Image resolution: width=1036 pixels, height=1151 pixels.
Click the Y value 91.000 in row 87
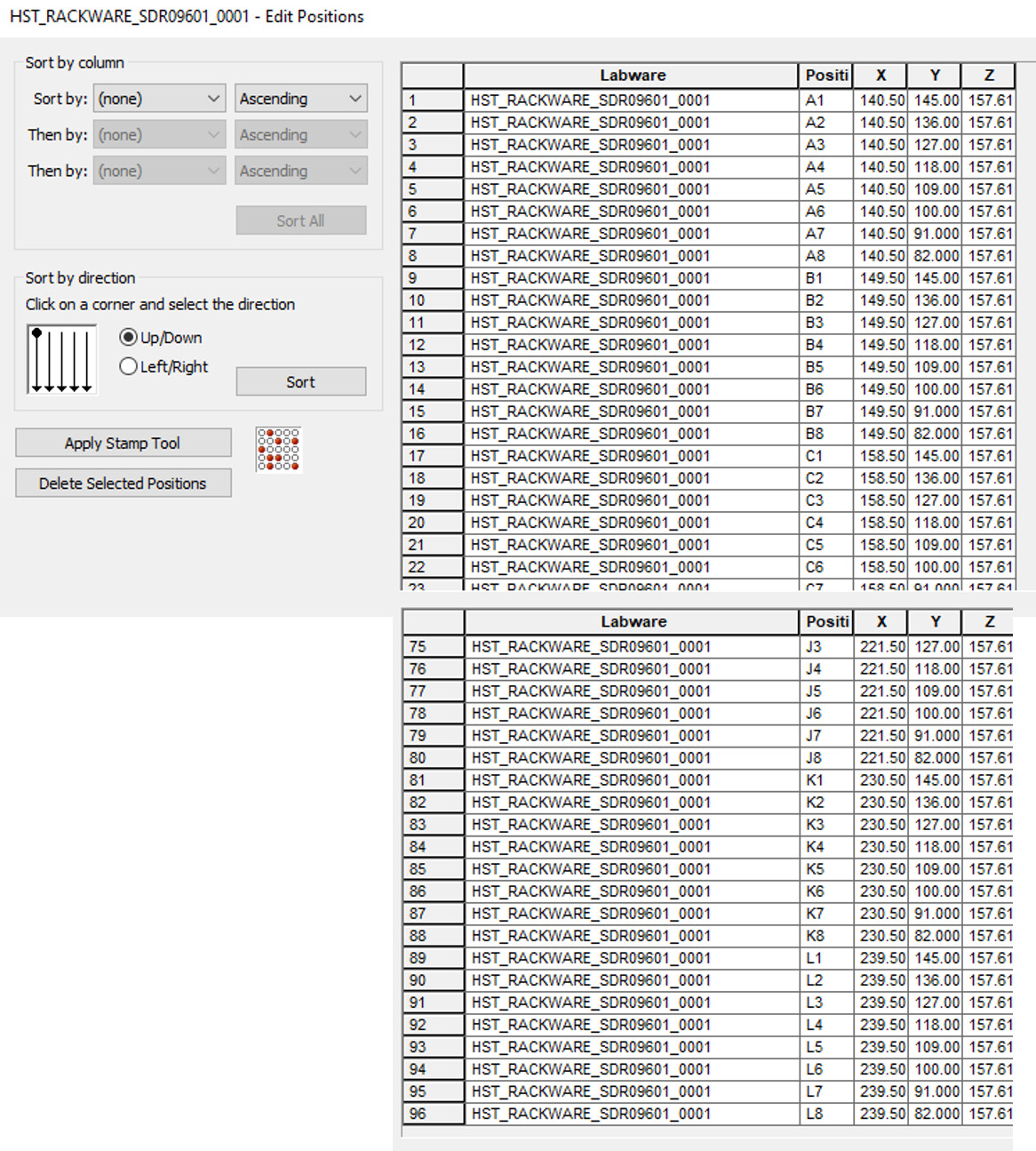tap(936, 914)
